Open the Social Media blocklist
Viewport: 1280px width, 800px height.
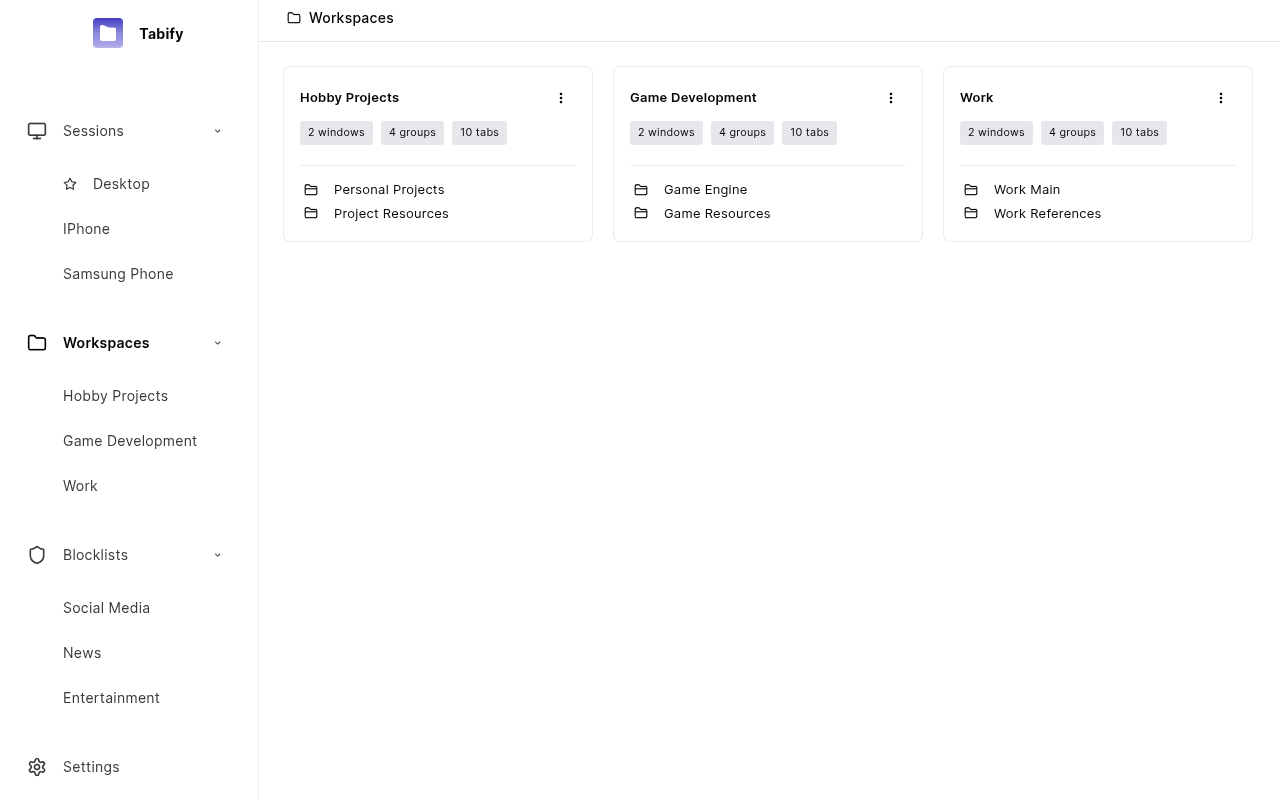106,608
